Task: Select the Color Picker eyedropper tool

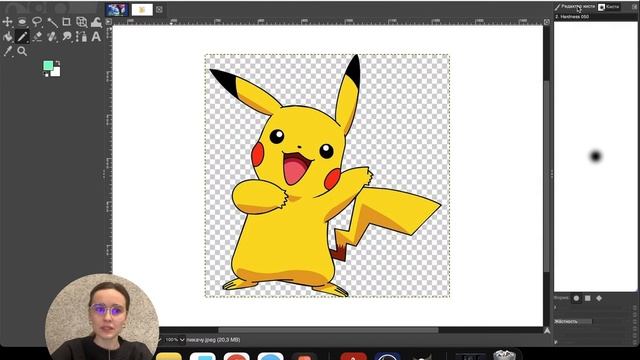Action: 7,51
